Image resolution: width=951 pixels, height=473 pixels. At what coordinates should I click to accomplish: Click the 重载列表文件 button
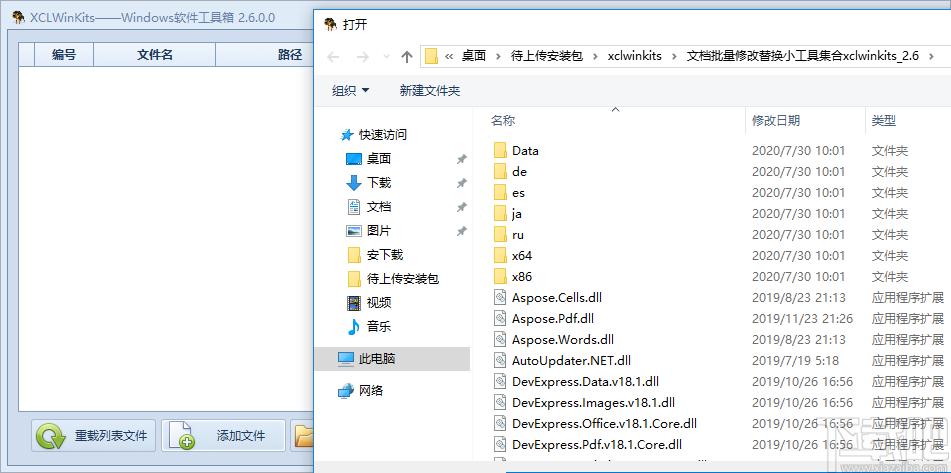click(x=93, y=435)
